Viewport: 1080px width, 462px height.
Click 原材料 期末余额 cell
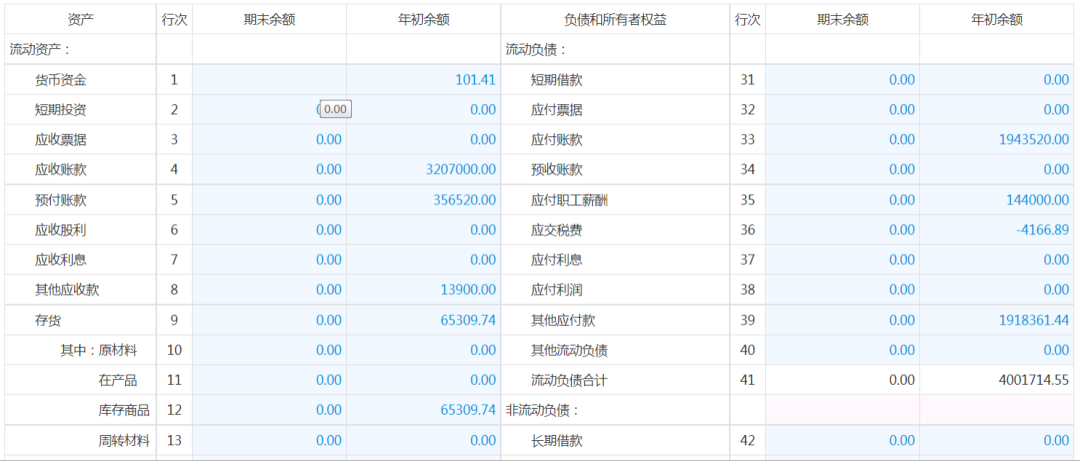pos(269,350)
